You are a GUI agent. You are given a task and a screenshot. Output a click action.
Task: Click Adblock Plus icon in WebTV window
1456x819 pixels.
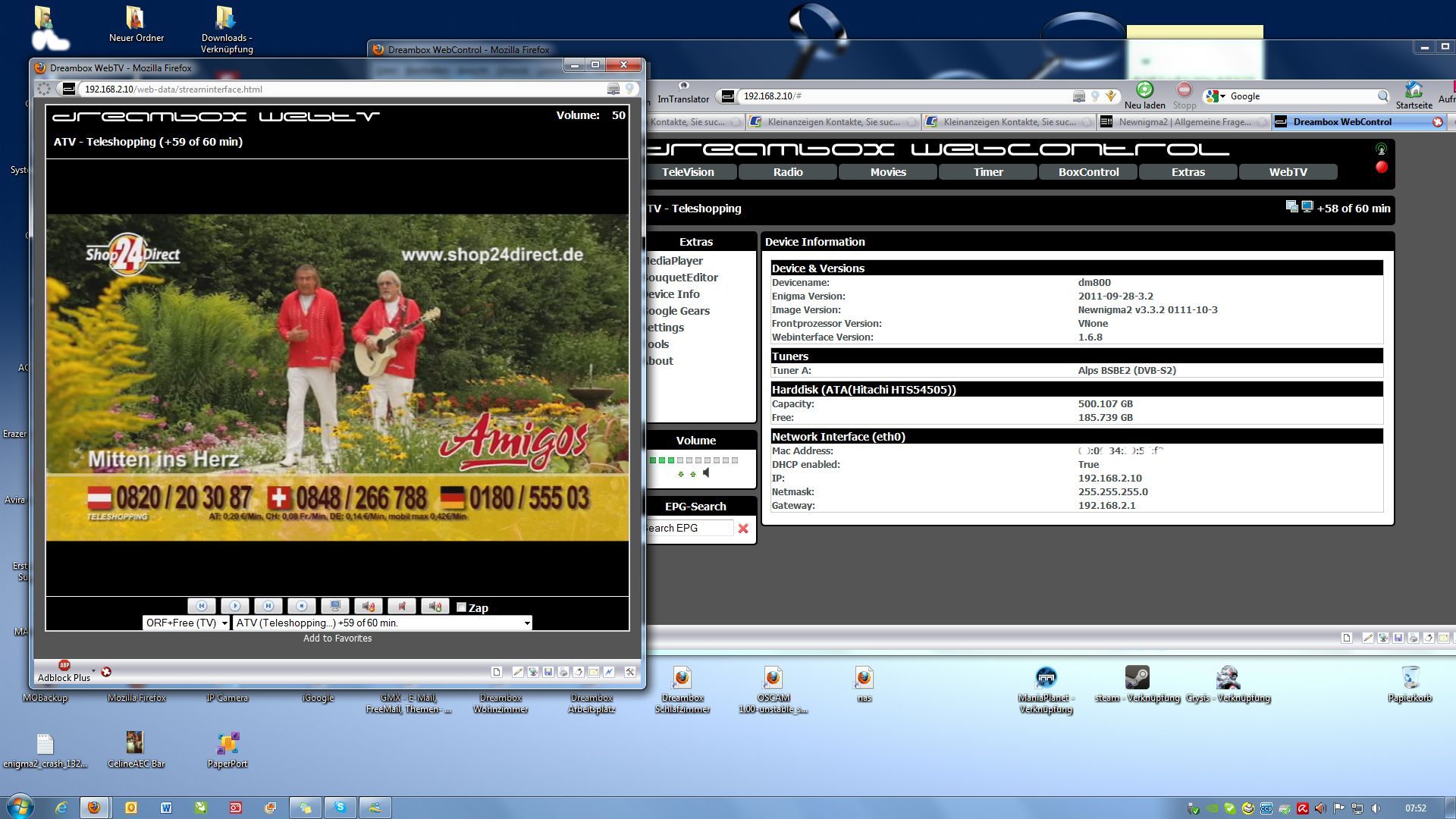coord(64,665)
